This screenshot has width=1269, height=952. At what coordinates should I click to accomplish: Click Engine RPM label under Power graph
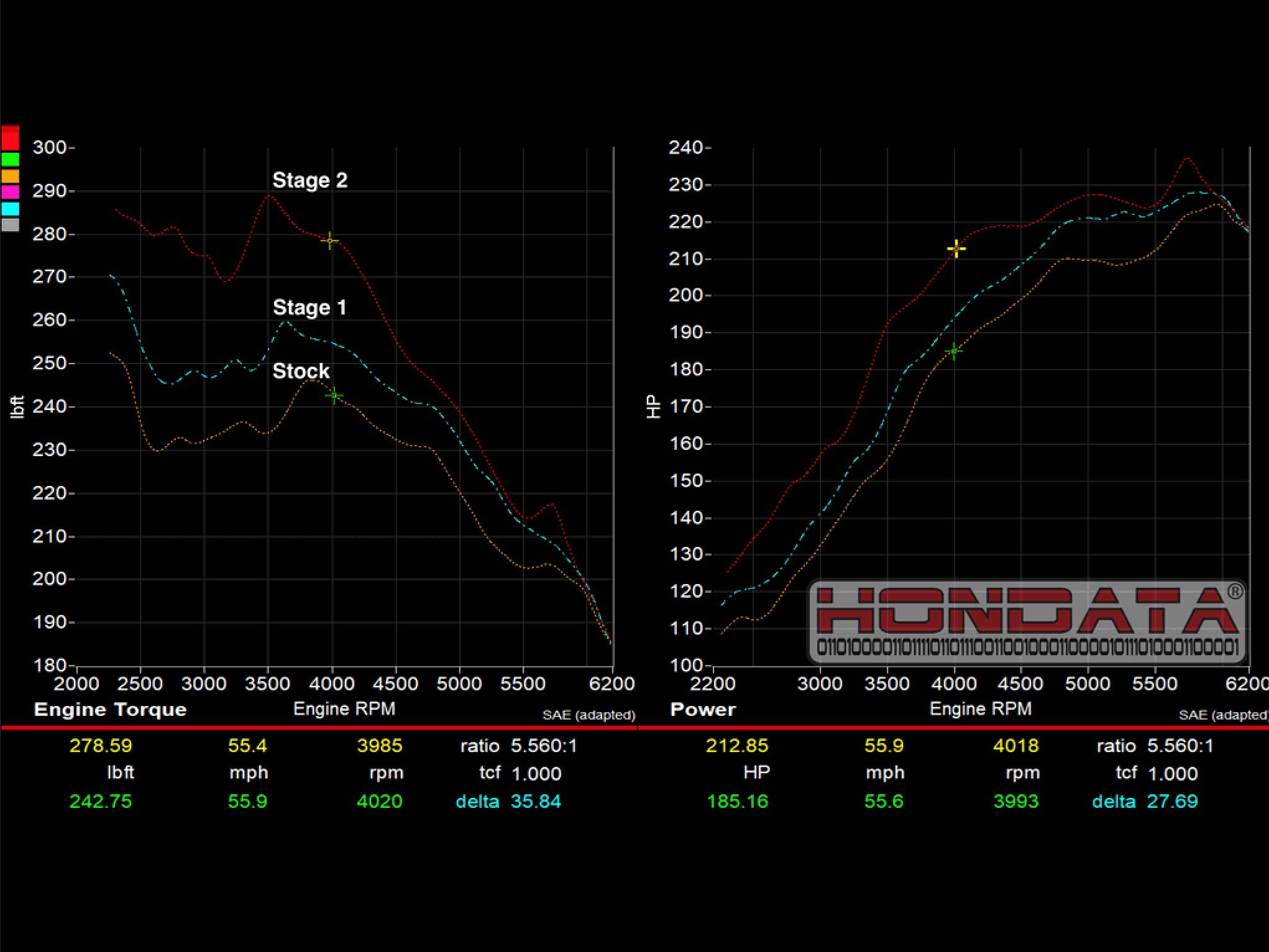pyautogui.click(x=981, y=709)
